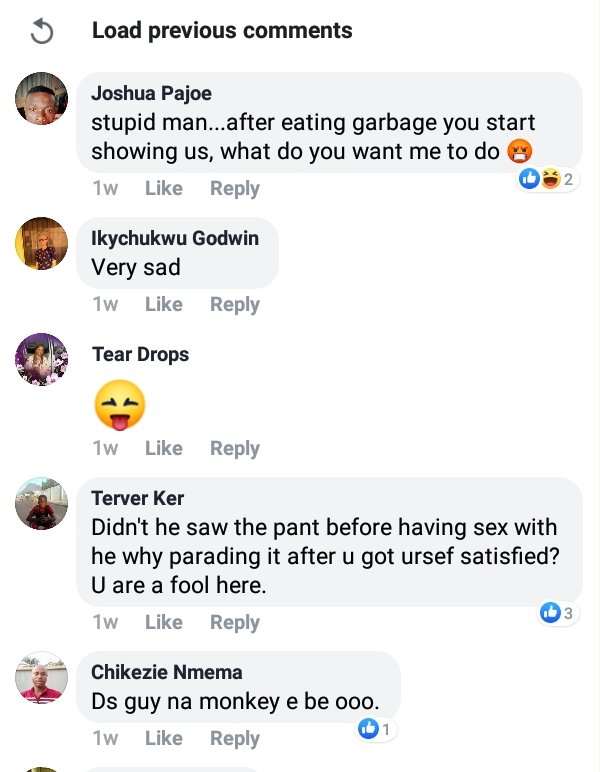Click Tear Drops' avatar
This screenshot has width=600, height=772.
pos(42,359)
